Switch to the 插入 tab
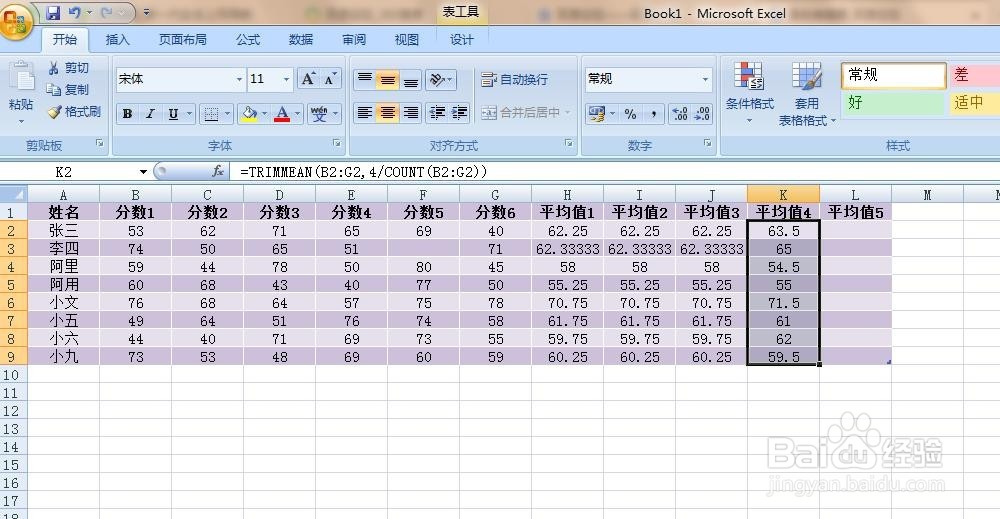This screenshot has height=519, width=1000. pos(117,40)
